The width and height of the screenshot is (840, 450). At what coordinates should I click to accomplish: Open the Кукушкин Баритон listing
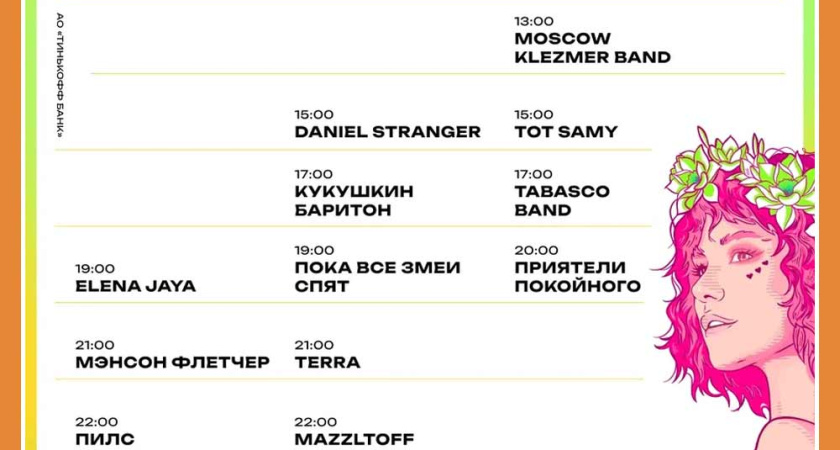tap(354, 200)
